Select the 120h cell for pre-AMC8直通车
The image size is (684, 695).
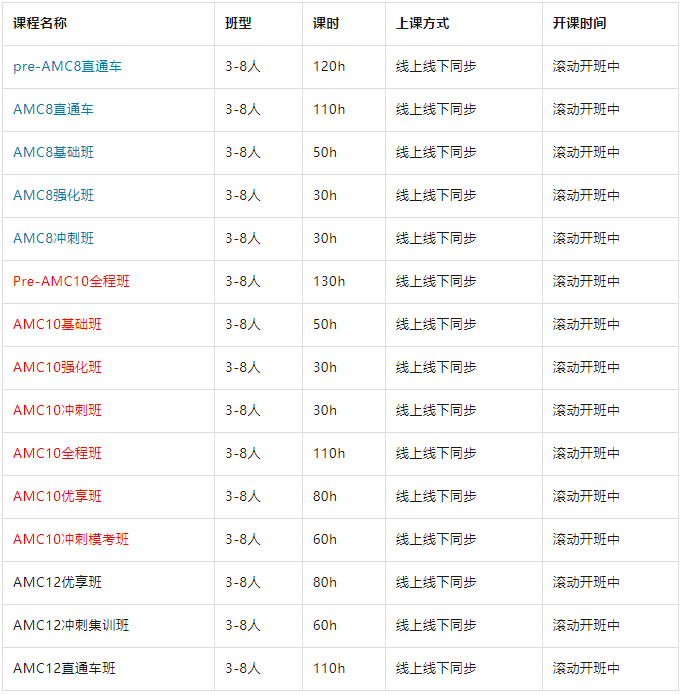pyautogui.click(x=344, y=66)
